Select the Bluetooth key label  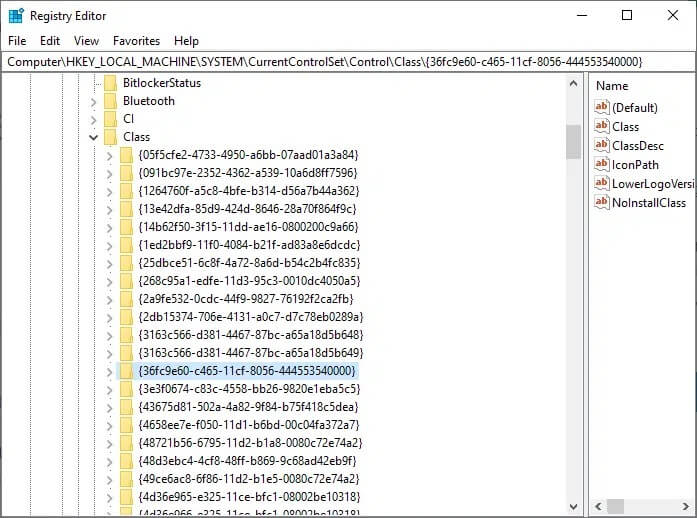coord(149,101)
